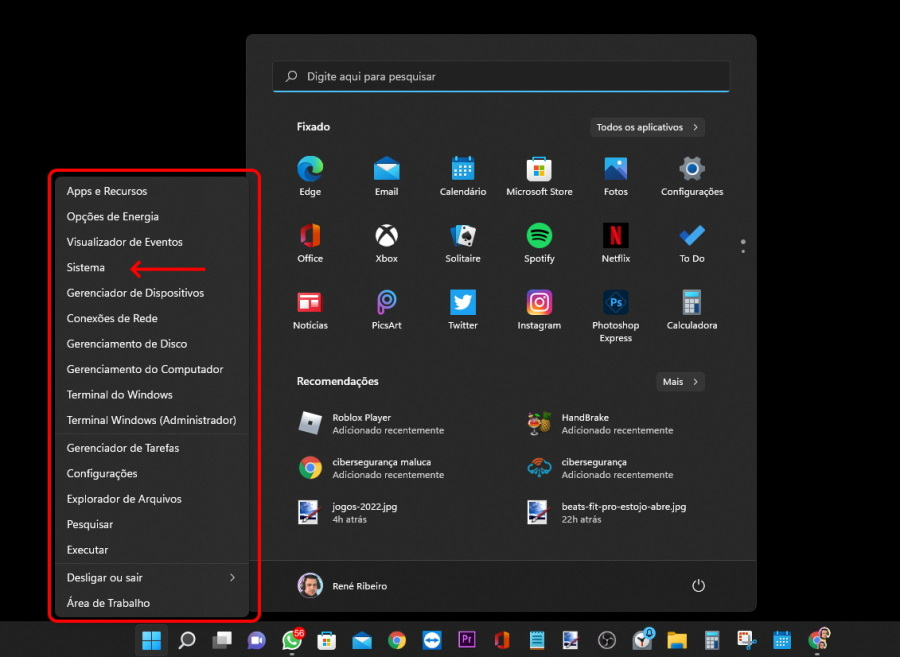
Task: Launch Calendário from pinned apps
Action: (x=463, y=176)
